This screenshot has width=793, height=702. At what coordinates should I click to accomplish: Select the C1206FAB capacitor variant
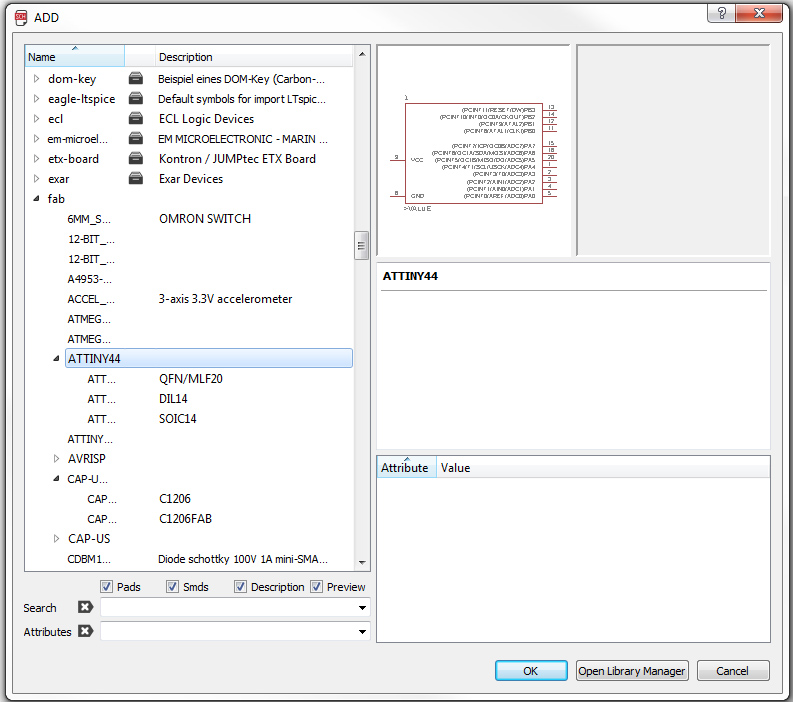coord(185,518)
